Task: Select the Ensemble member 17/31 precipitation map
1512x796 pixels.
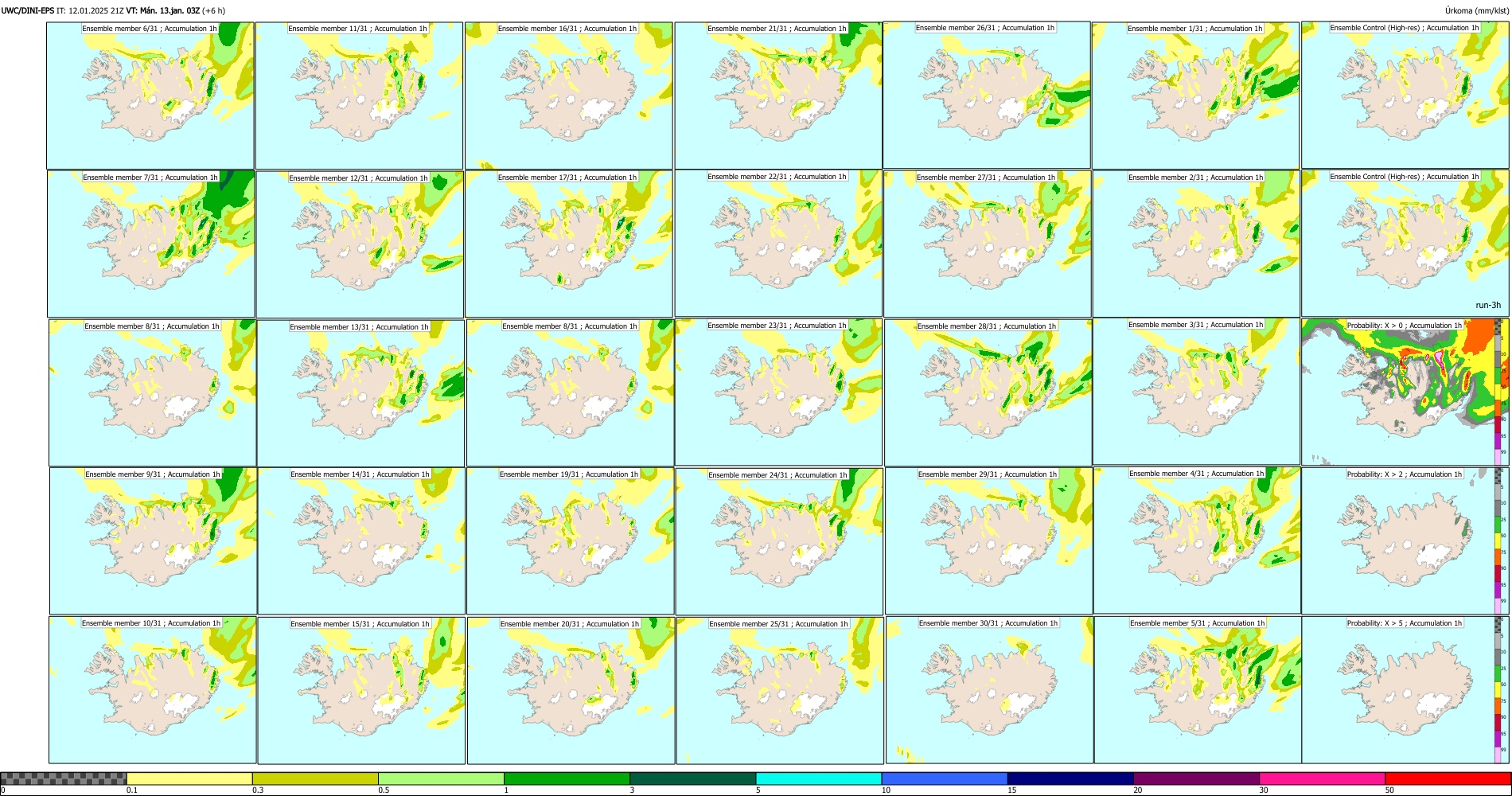Action: (x=569, y=244)
